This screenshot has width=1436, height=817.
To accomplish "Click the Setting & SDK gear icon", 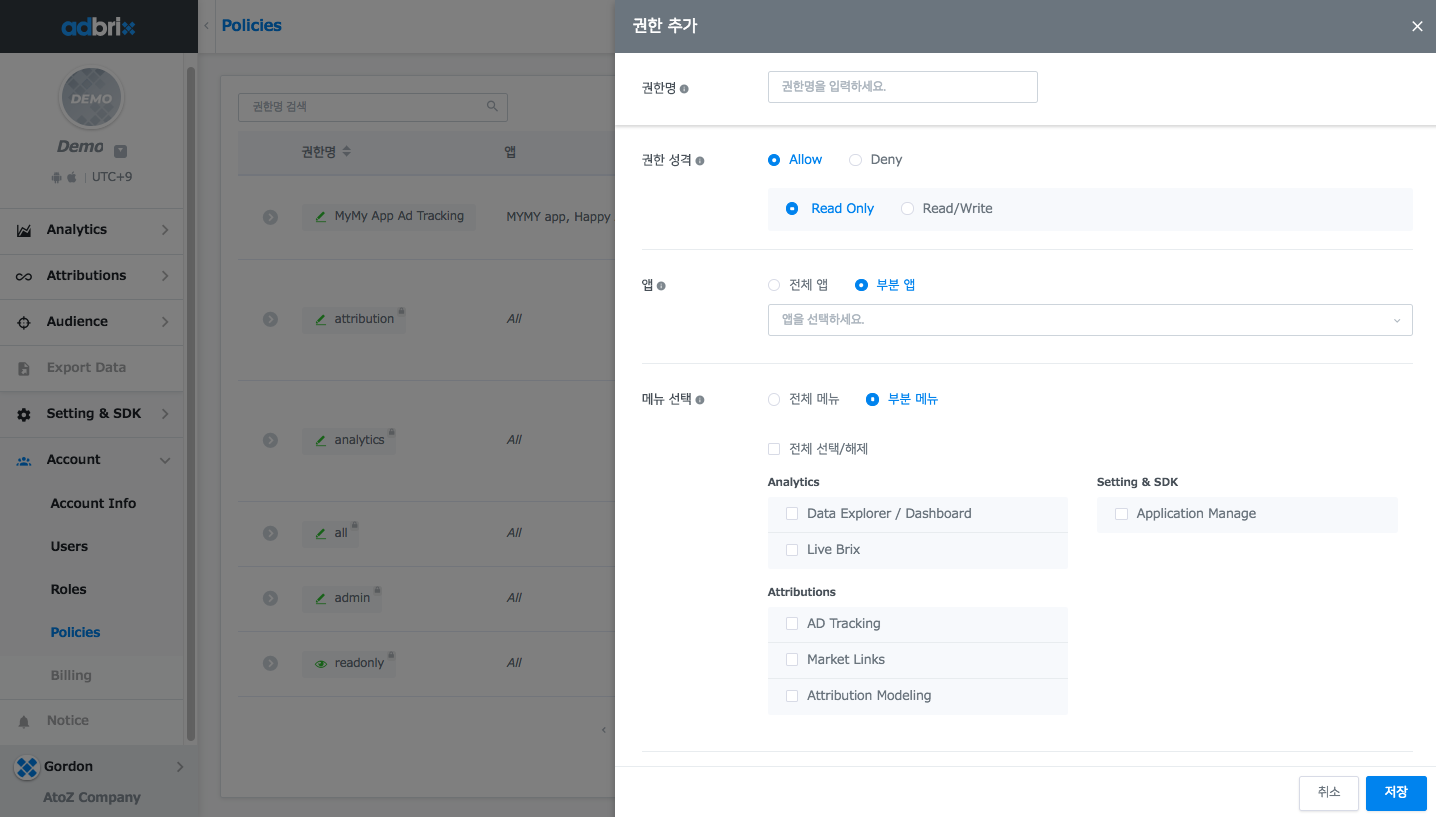I will coord(24,414).
